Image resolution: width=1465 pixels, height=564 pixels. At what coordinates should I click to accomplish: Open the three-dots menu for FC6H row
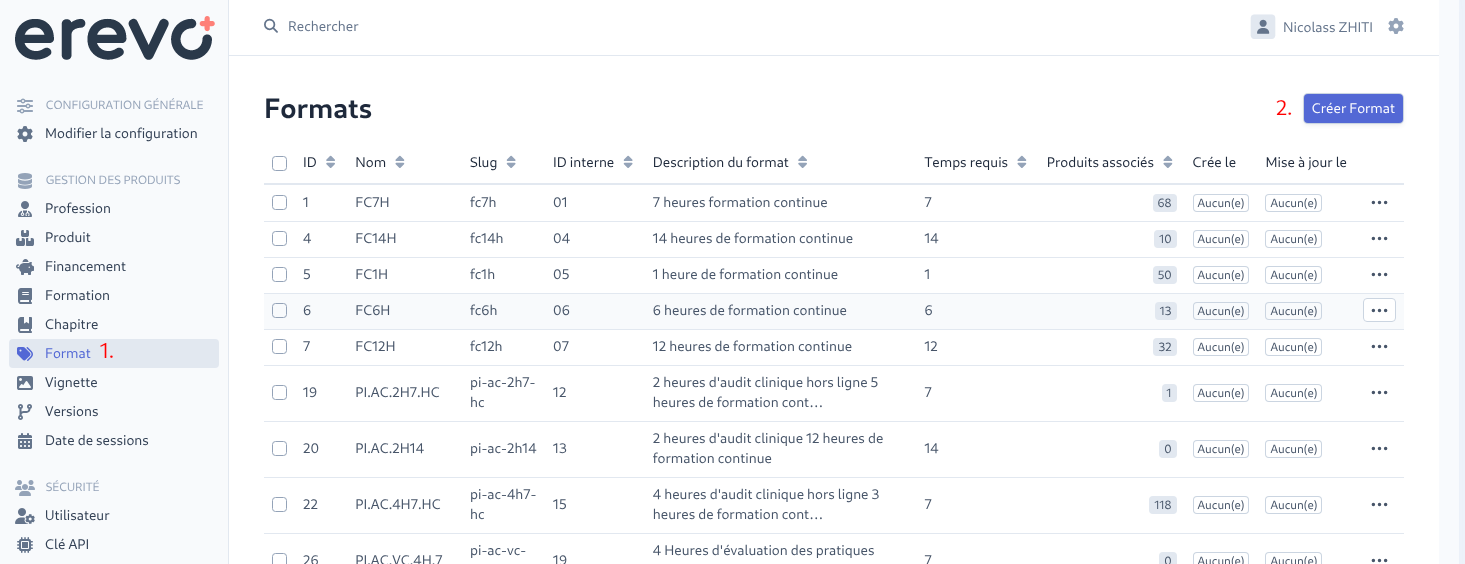(x=1379, y=310)
